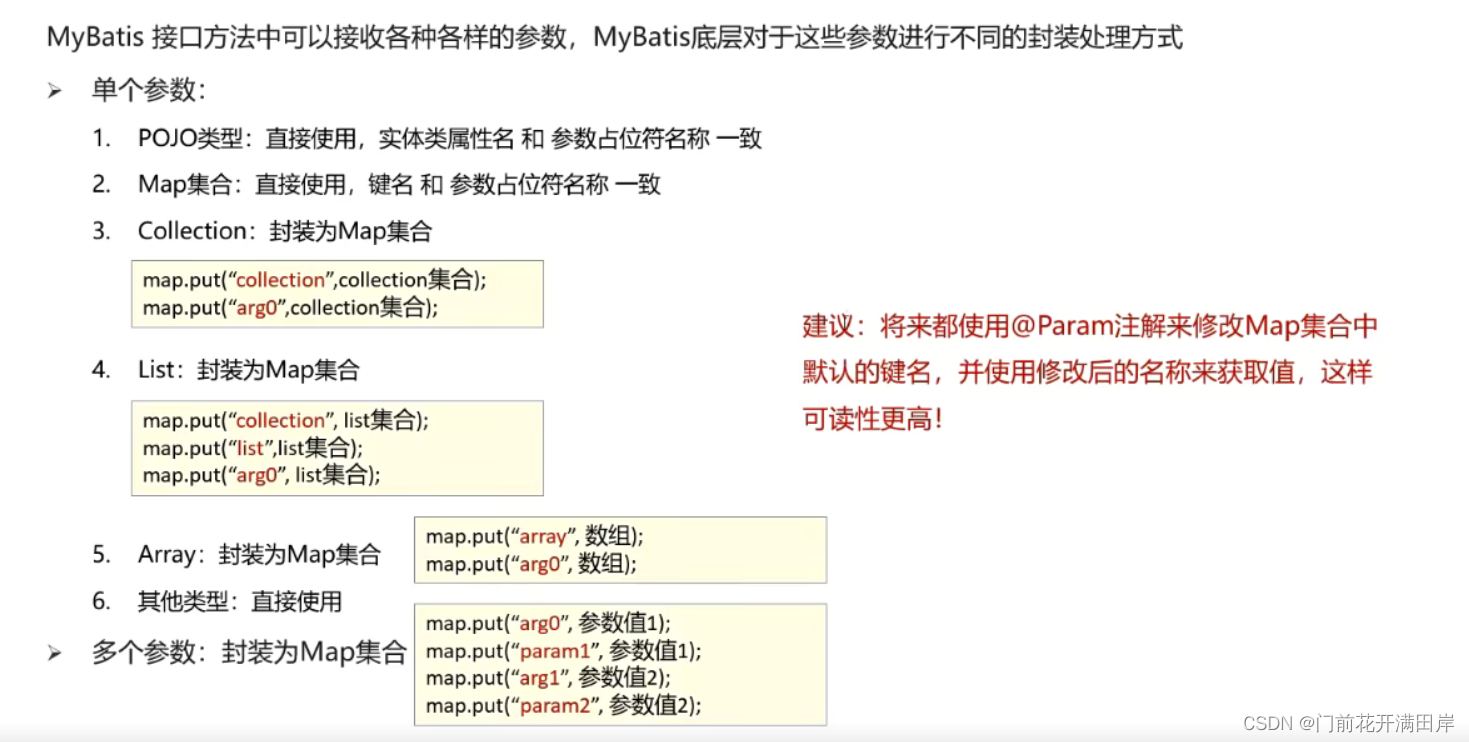Image resolution: width=1469 pixels, height=742 pixels.
Task: Click code line map.put("param2", 参数值2)
Action: pos(564,706)
